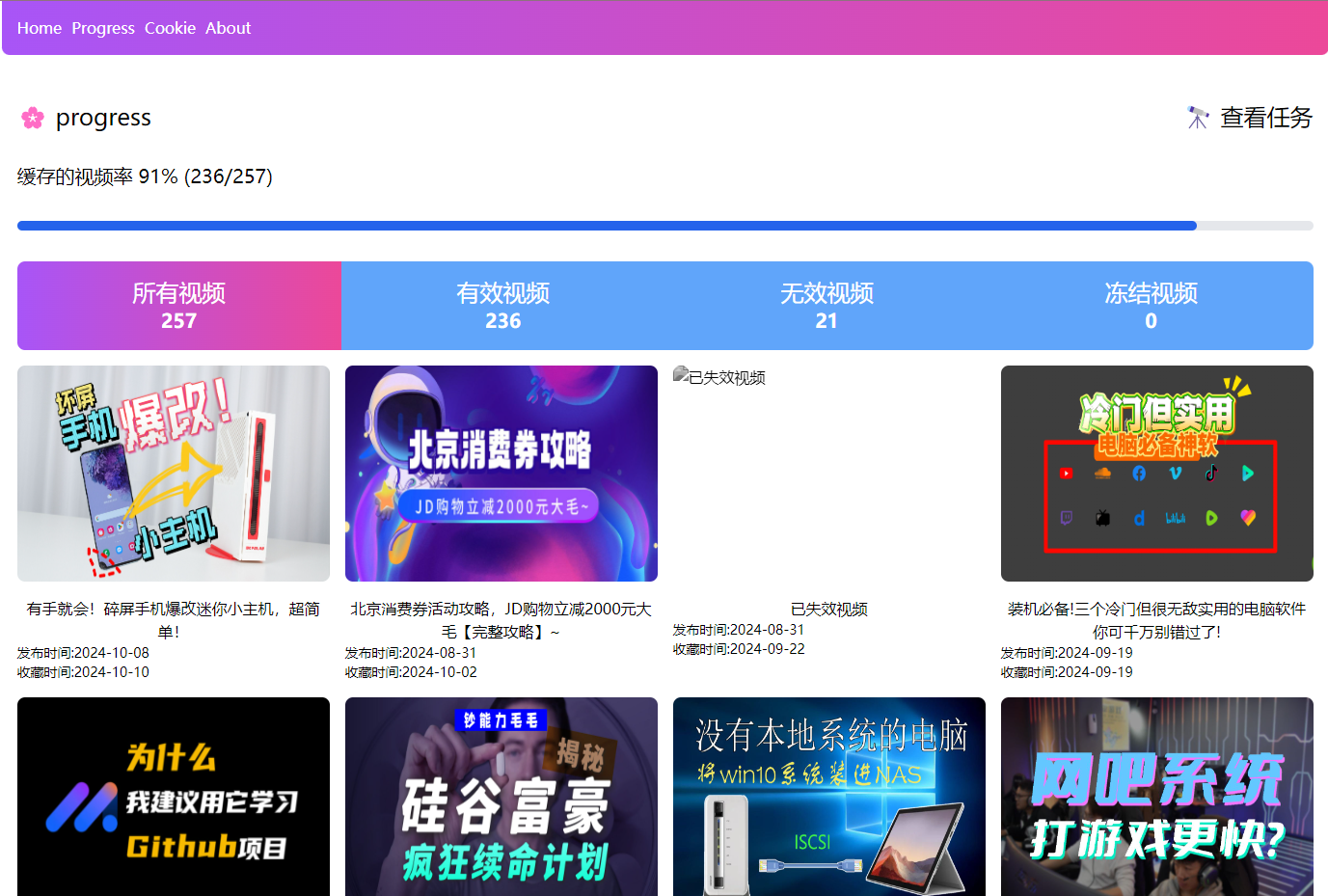Click 发布时间:2024-08-31 under 北京消费券 card
Screen dimensions: 1328x896
(411, 653)
